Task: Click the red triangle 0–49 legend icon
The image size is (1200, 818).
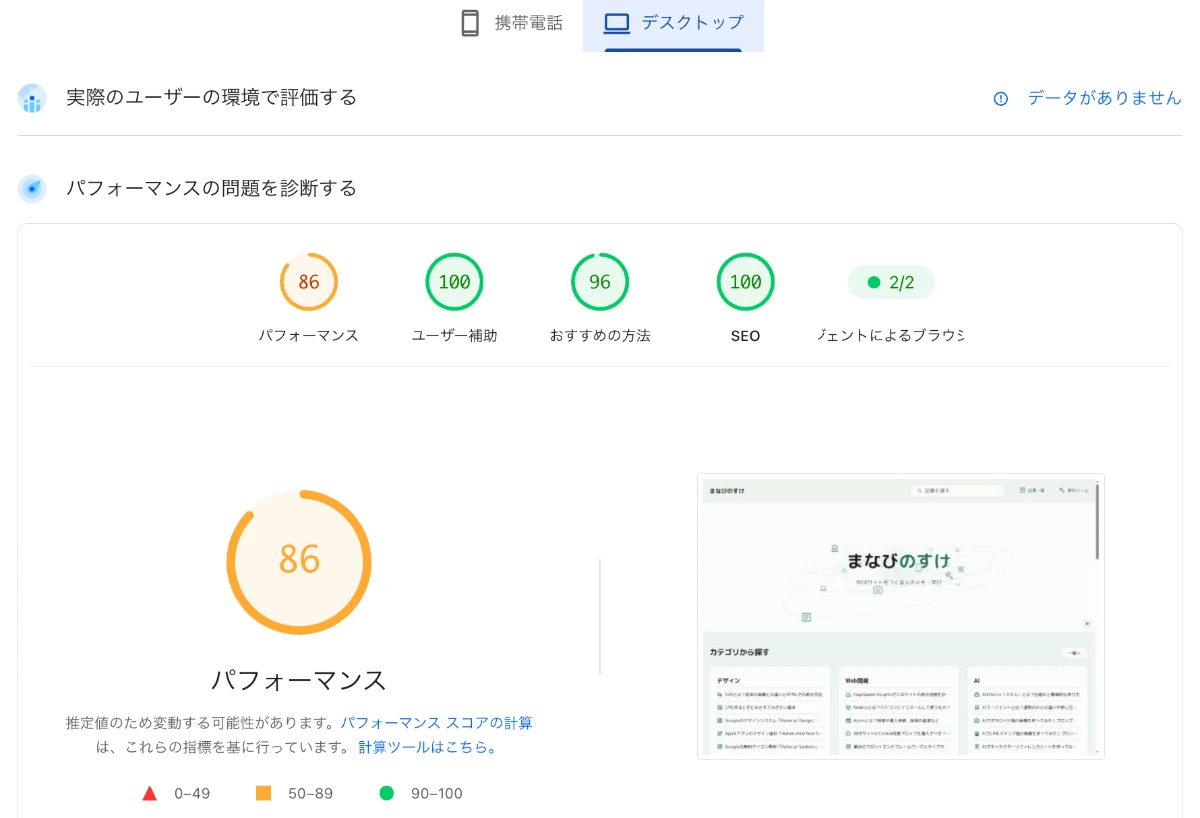Action: [x=150, y=794]
